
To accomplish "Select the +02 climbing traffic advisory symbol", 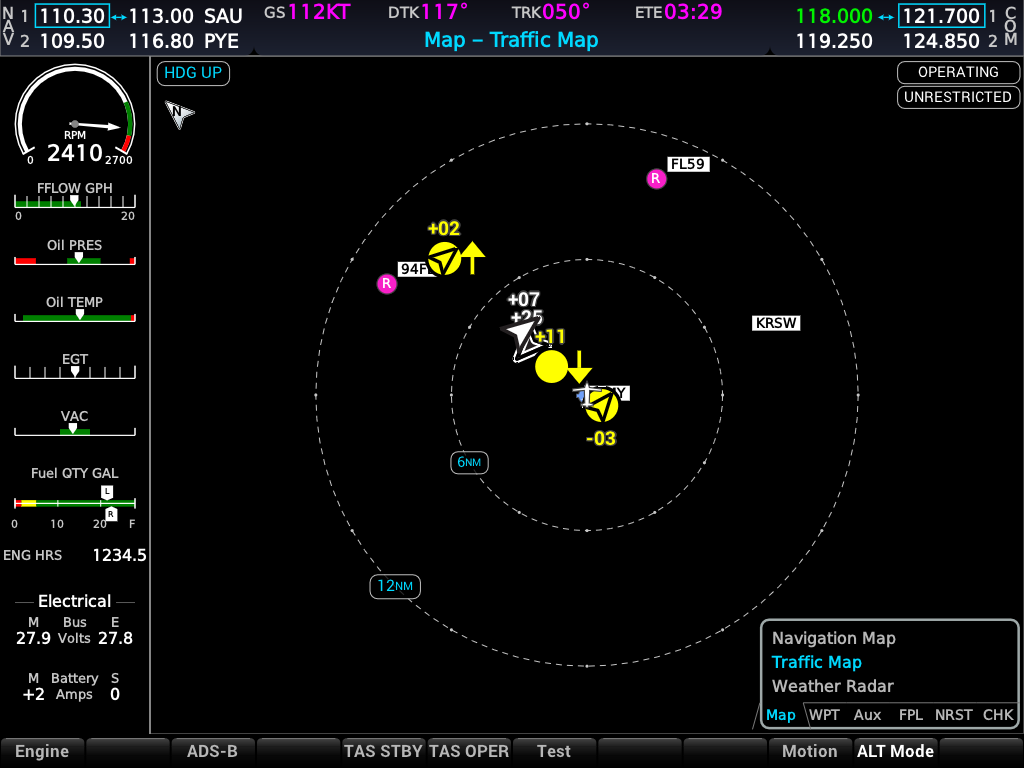I will (445, 259).
